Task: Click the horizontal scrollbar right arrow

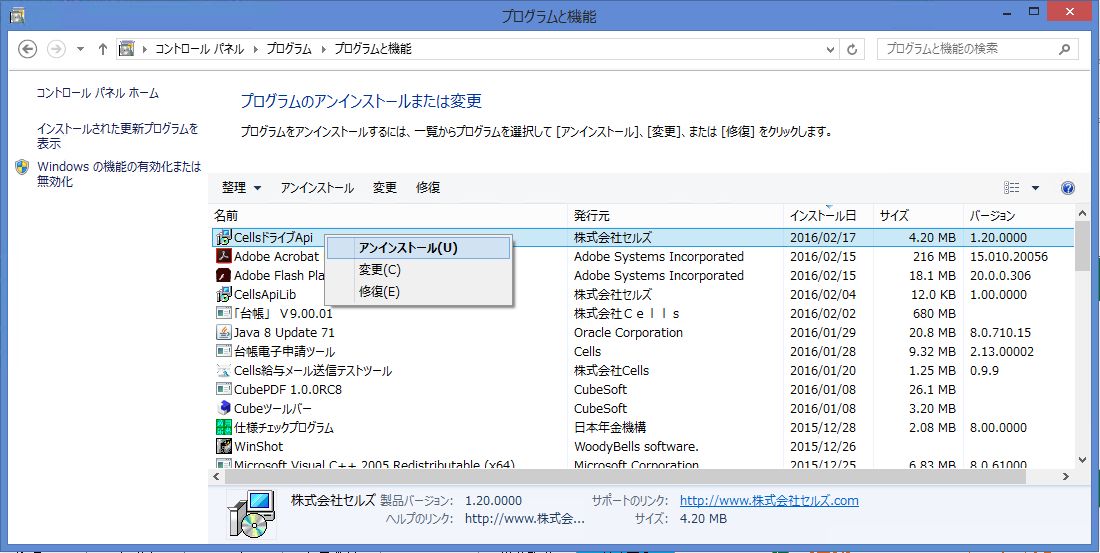Action: [x=1066, y=477]
